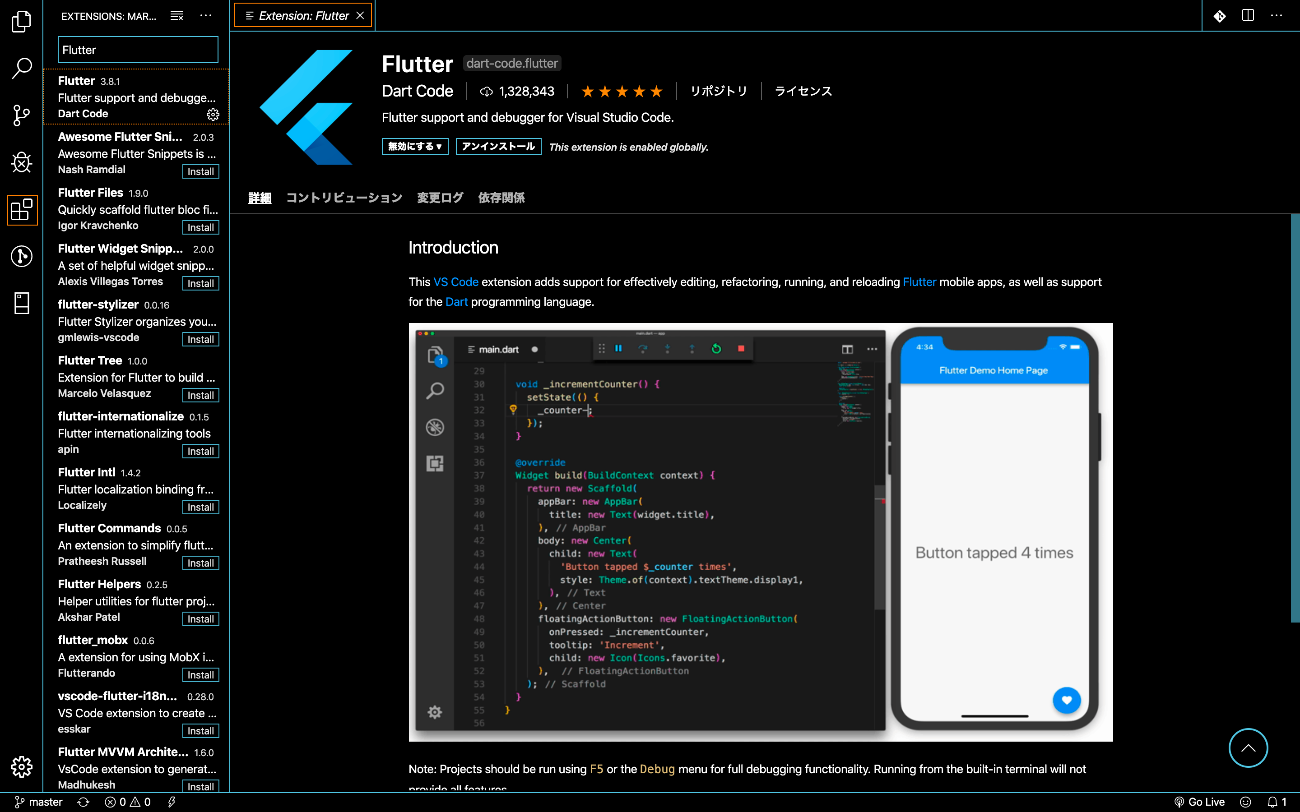Screen dimensions: 1300x812
Task: Select the 詳細 details tab
Action: click(x=260, y=198)
